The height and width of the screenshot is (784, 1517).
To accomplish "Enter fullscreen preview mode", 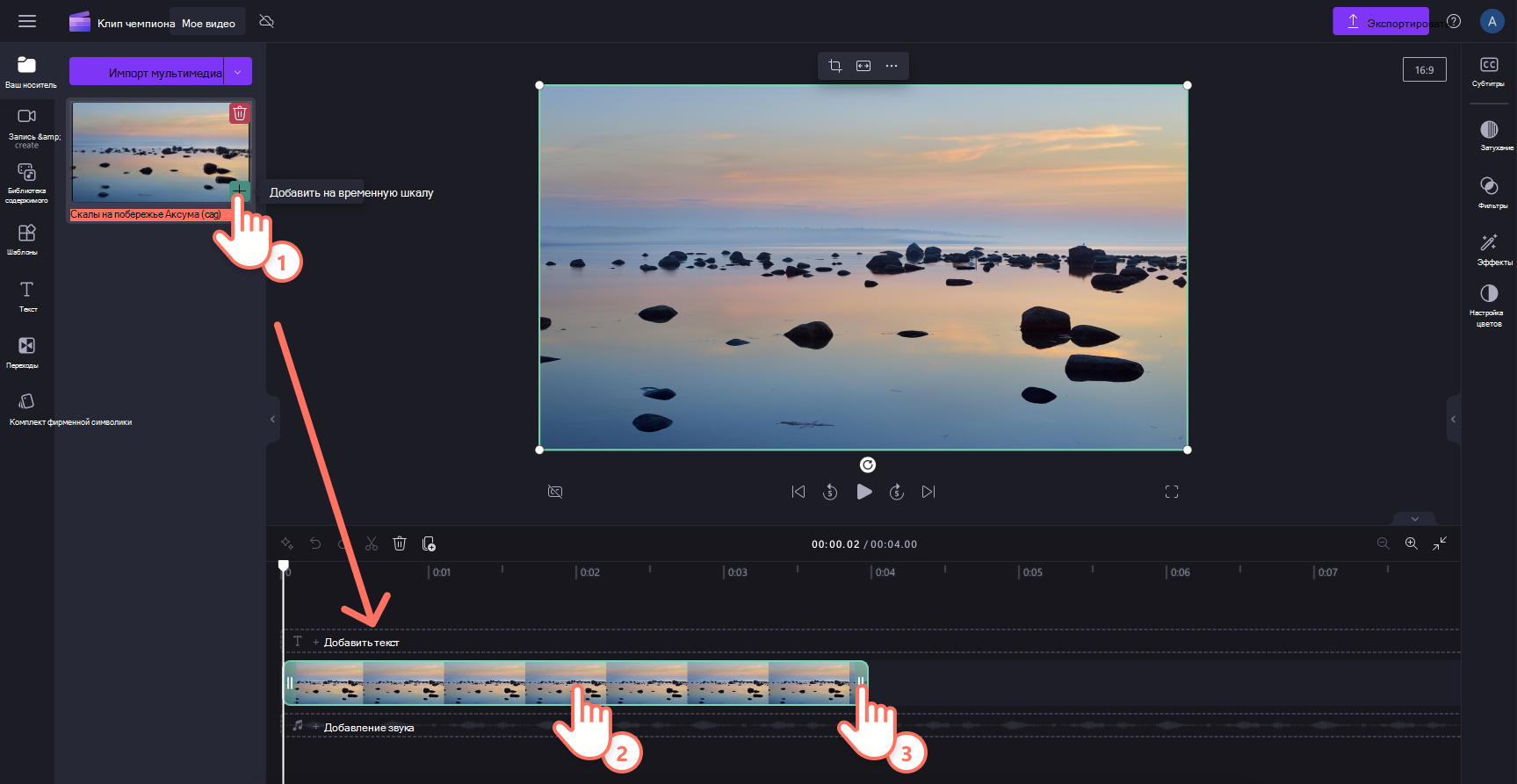I will [1172, 492].
